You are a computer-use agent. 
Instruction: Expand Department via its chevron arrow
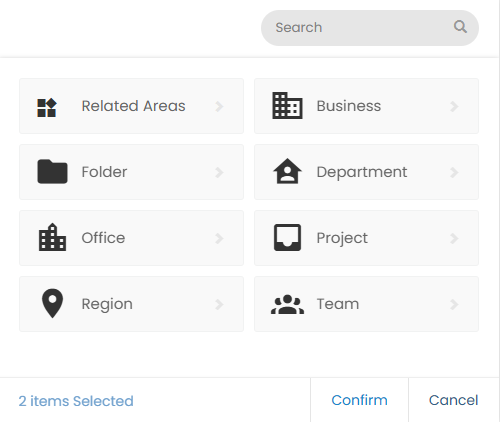point(454,172)
